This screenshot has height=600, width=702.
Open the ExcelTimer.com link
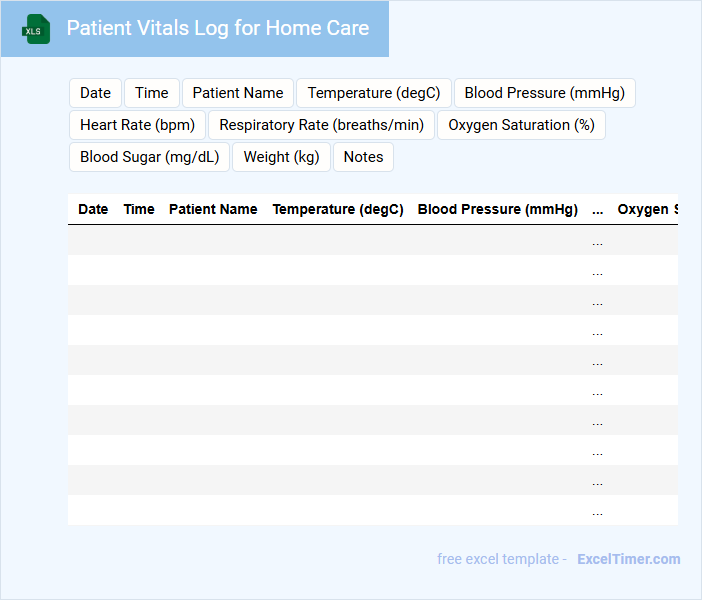628,559
